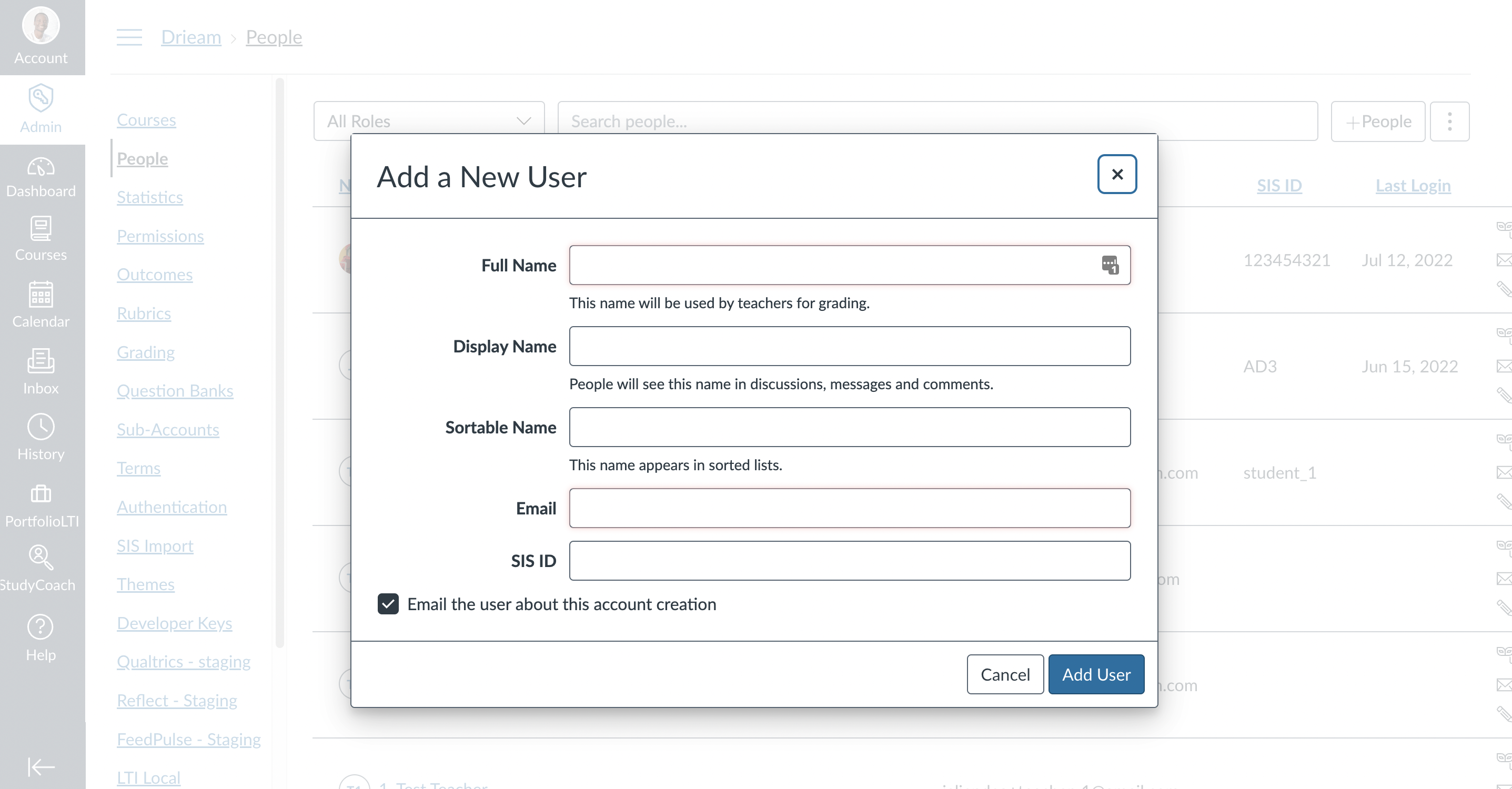Toggle 'Email the user about this account creation'
1512x789 pixels.
[x=388, y=604]
